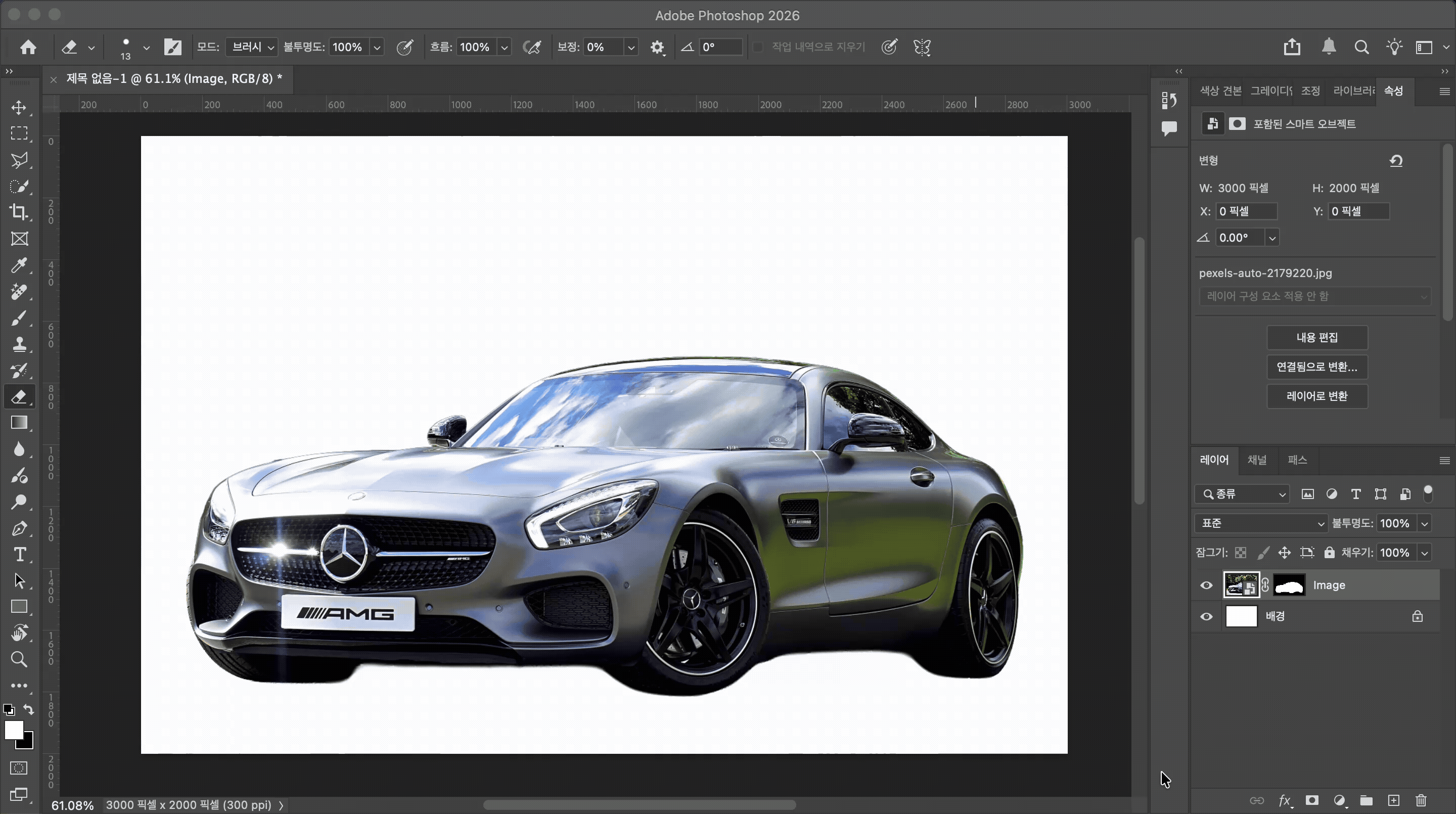The height and width of the screenshot is (814, 1456).
Task: Select the Hand tool
Action: click(19, 633)
